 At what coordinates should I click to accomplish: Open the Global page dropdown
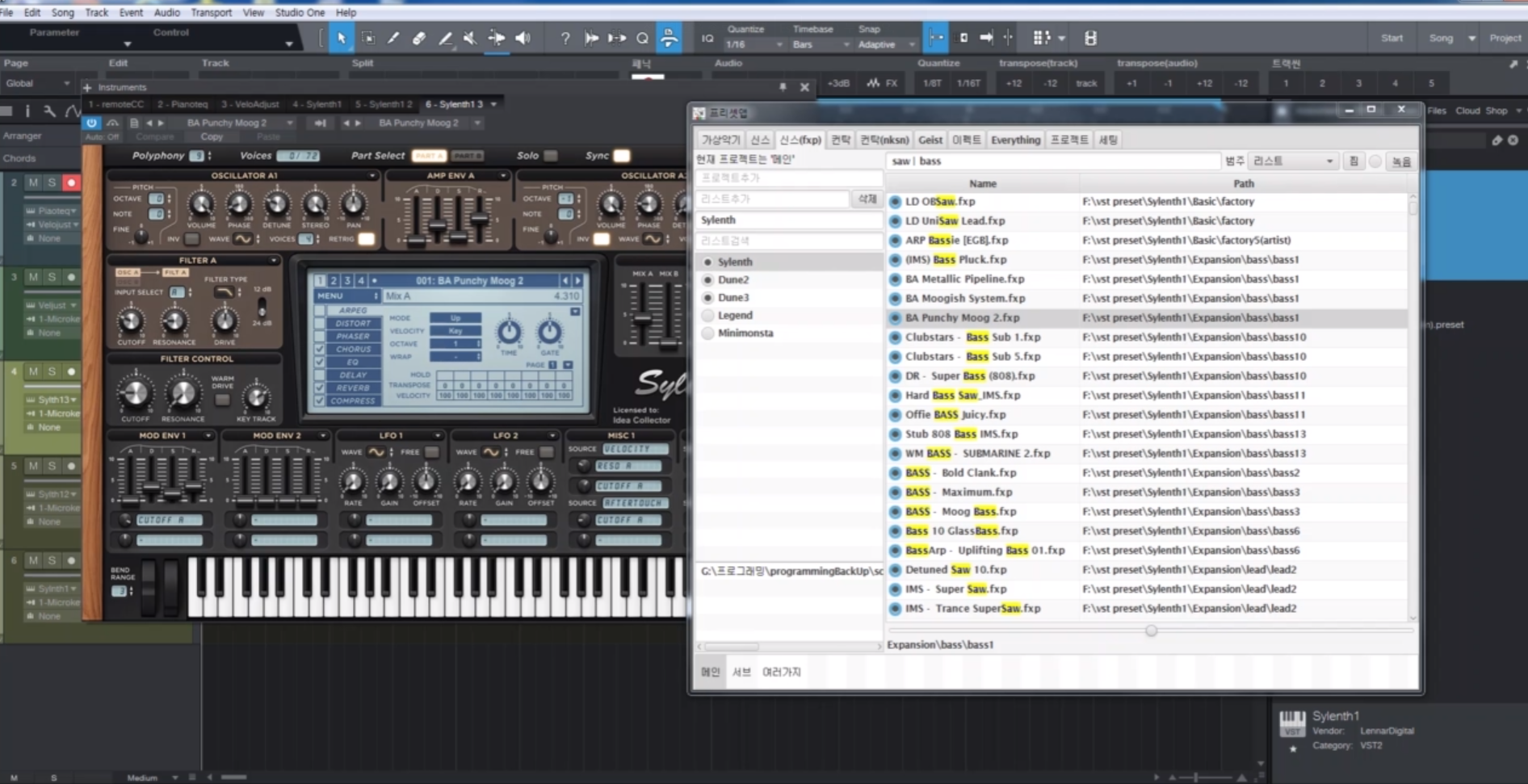click(x=38, y=83)
